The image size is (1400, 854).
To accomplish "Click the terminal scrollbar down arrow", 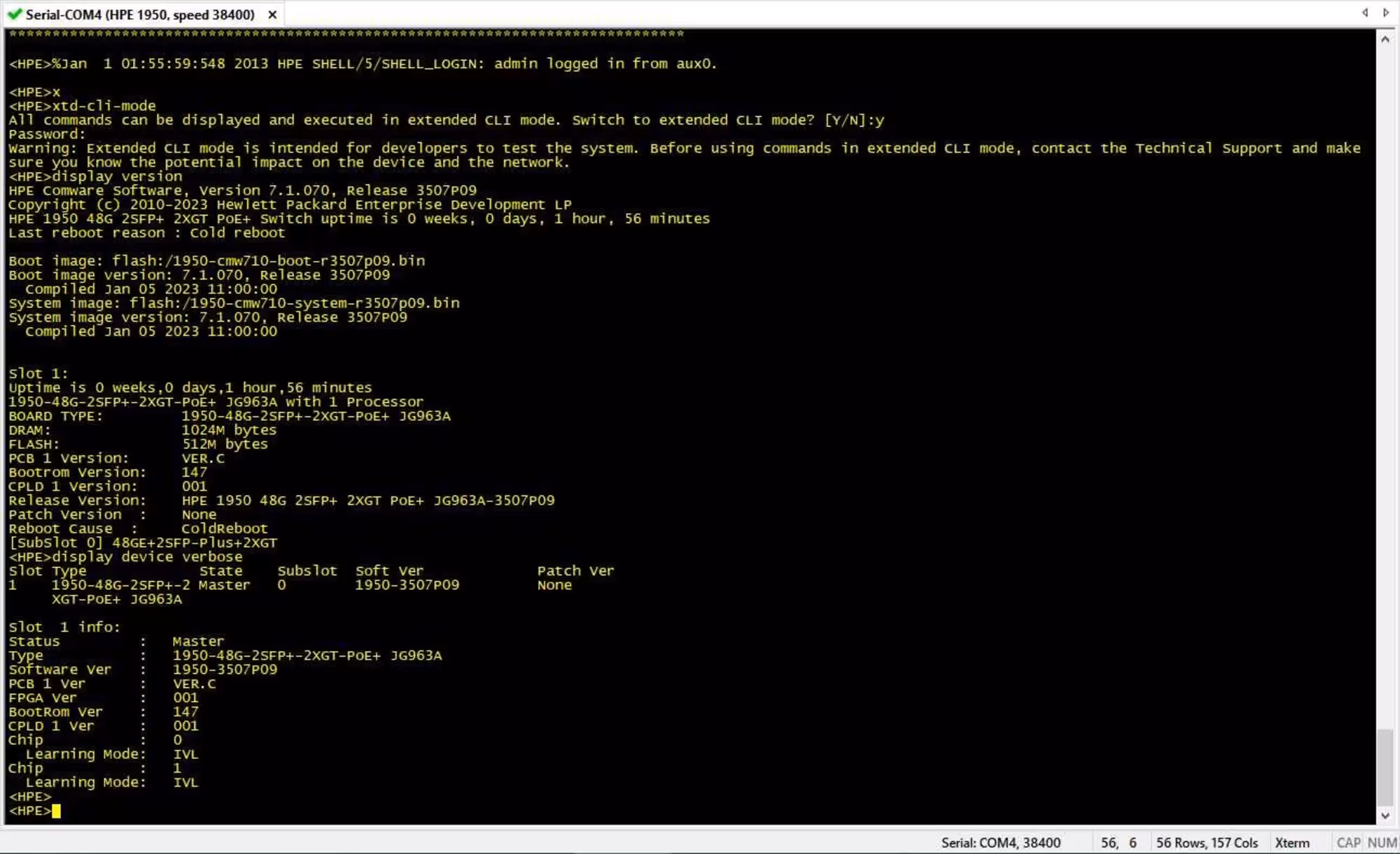I will pos(1385,815).
